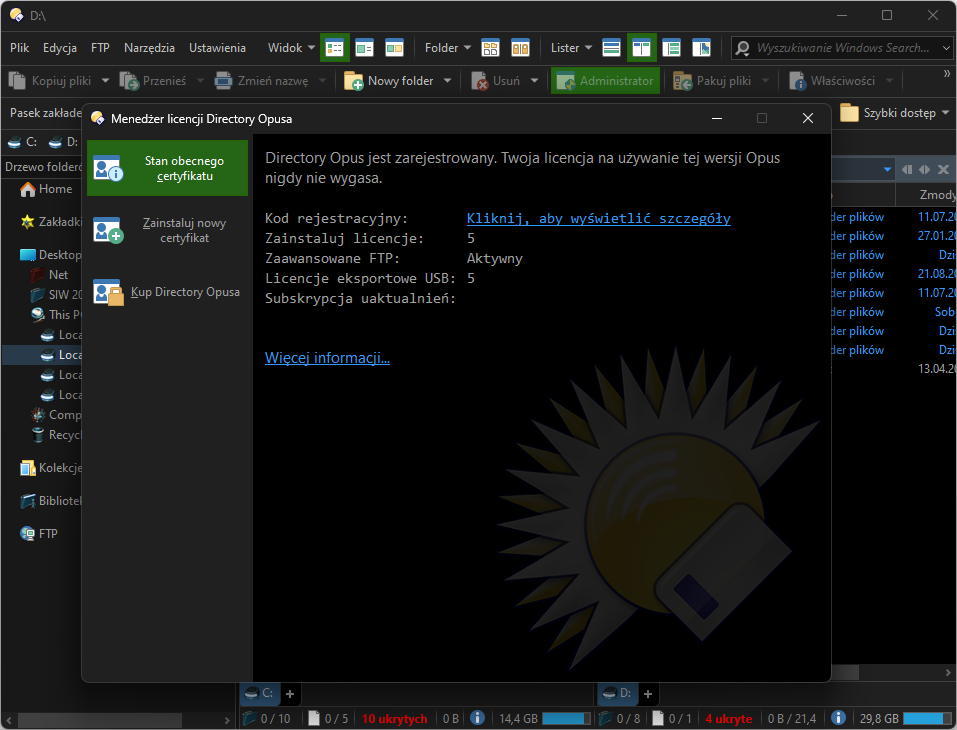Click the C: folder tab at bottom
Image resolution: width=957 pixels, height=730 pixels.
tap(260, 693)
